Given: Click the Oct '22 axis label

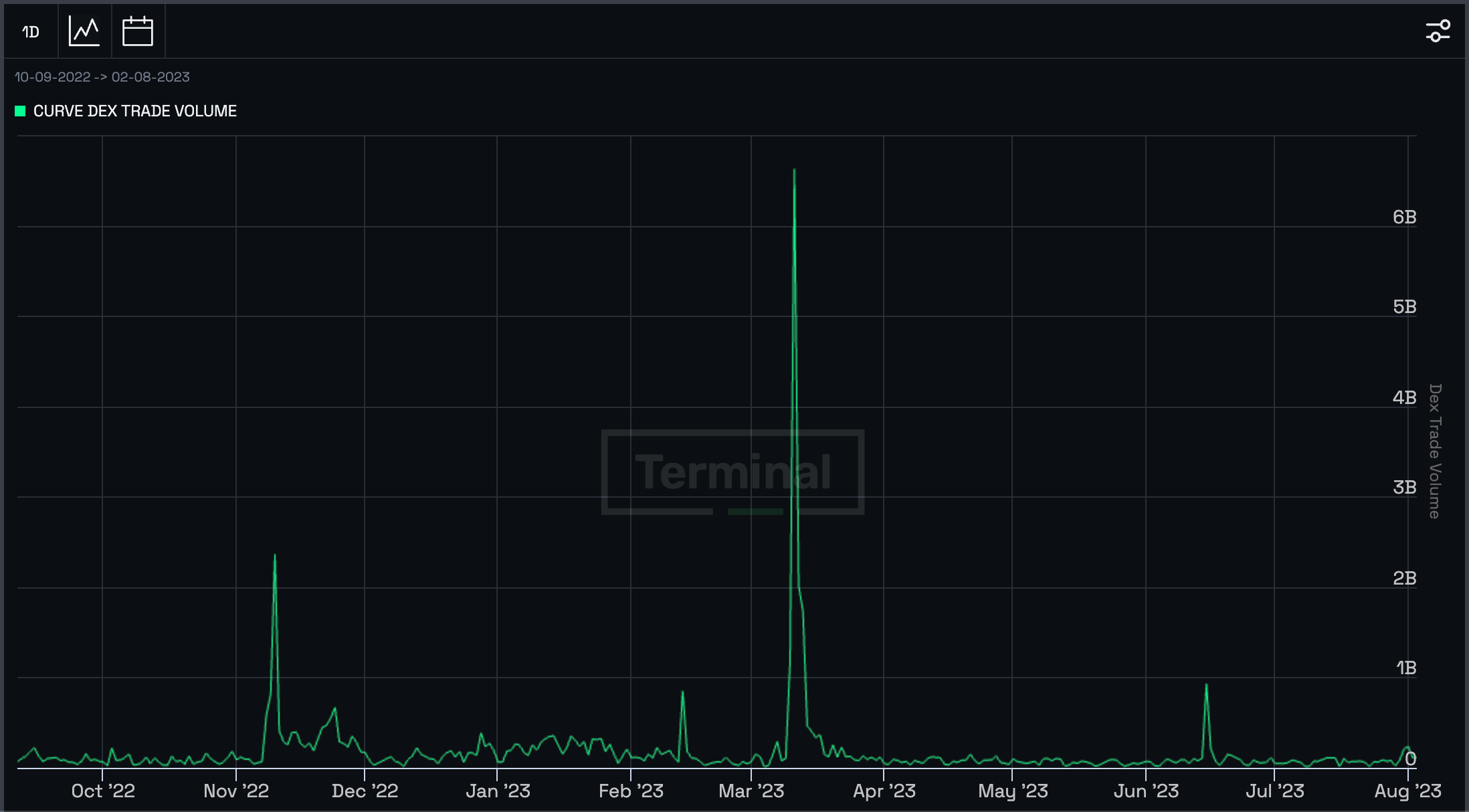Looking at the screenshot, I should [103, 791].
